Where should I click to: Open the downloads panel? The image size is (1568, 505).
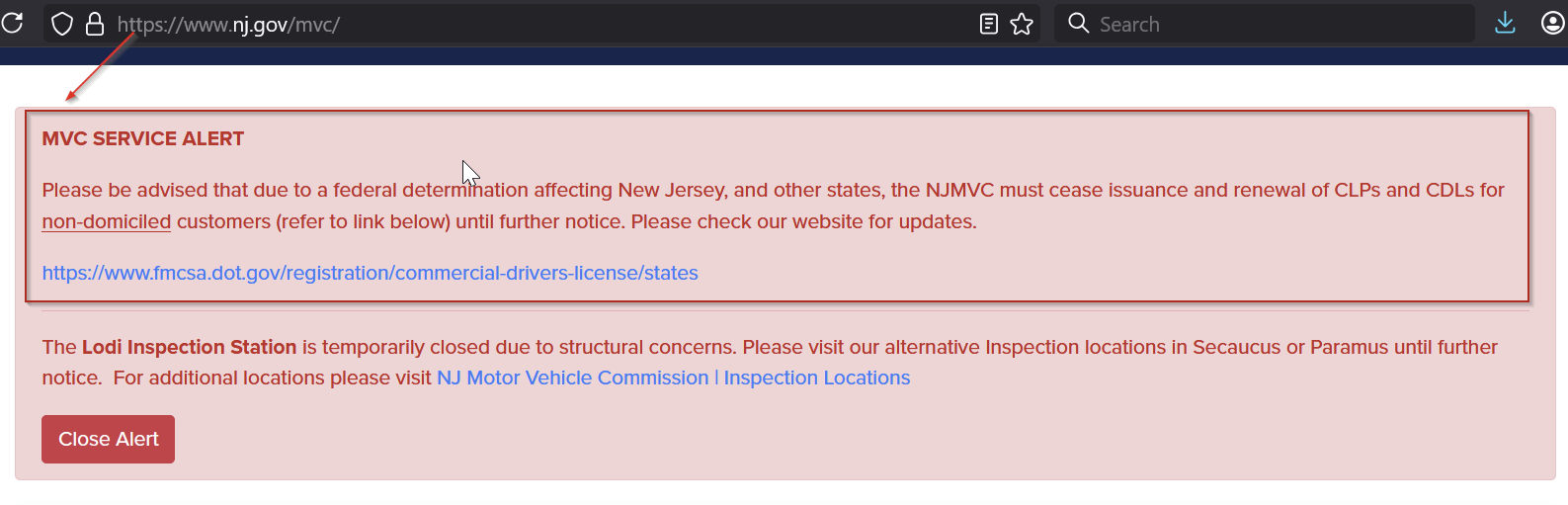click(x=1505, y=23)
